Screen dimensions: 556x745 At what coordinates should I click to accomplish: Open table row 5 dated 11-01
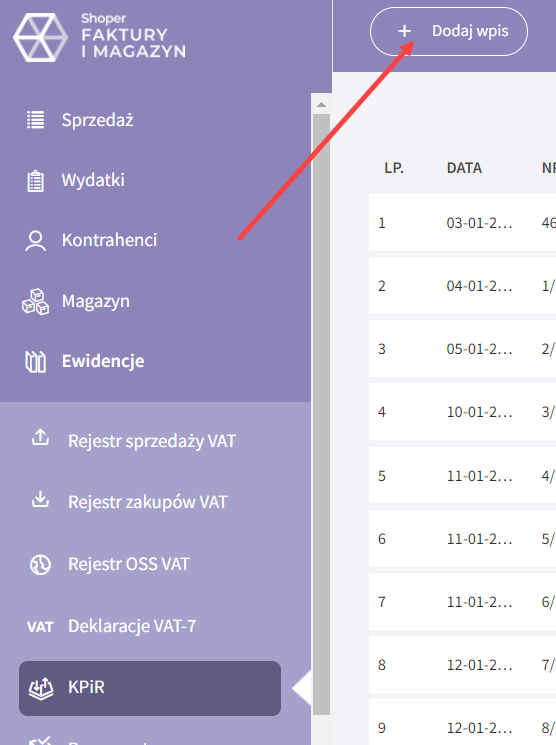click(462, 476)
